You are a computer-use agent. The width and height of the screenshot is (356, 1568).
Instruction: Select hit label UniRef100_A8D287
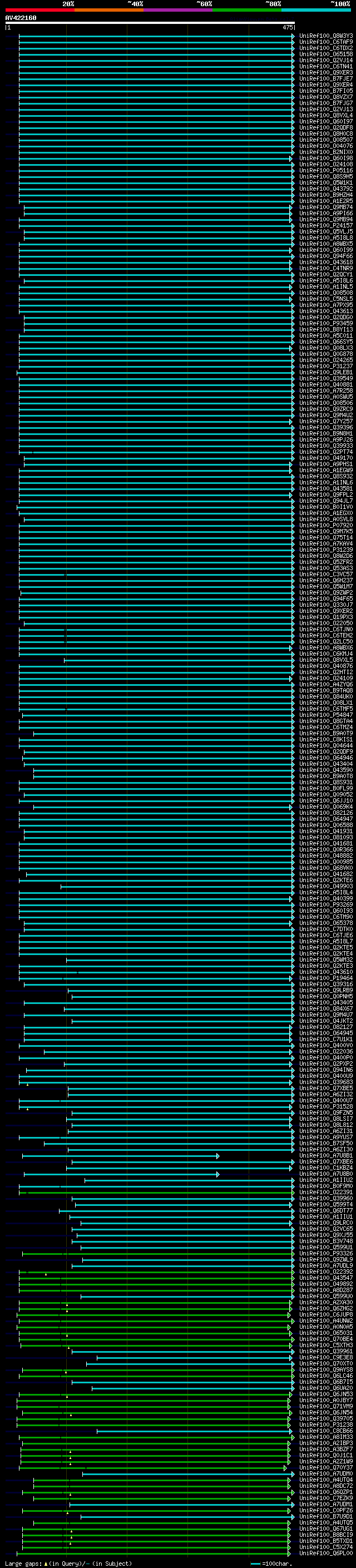[x=326, y=1290]
